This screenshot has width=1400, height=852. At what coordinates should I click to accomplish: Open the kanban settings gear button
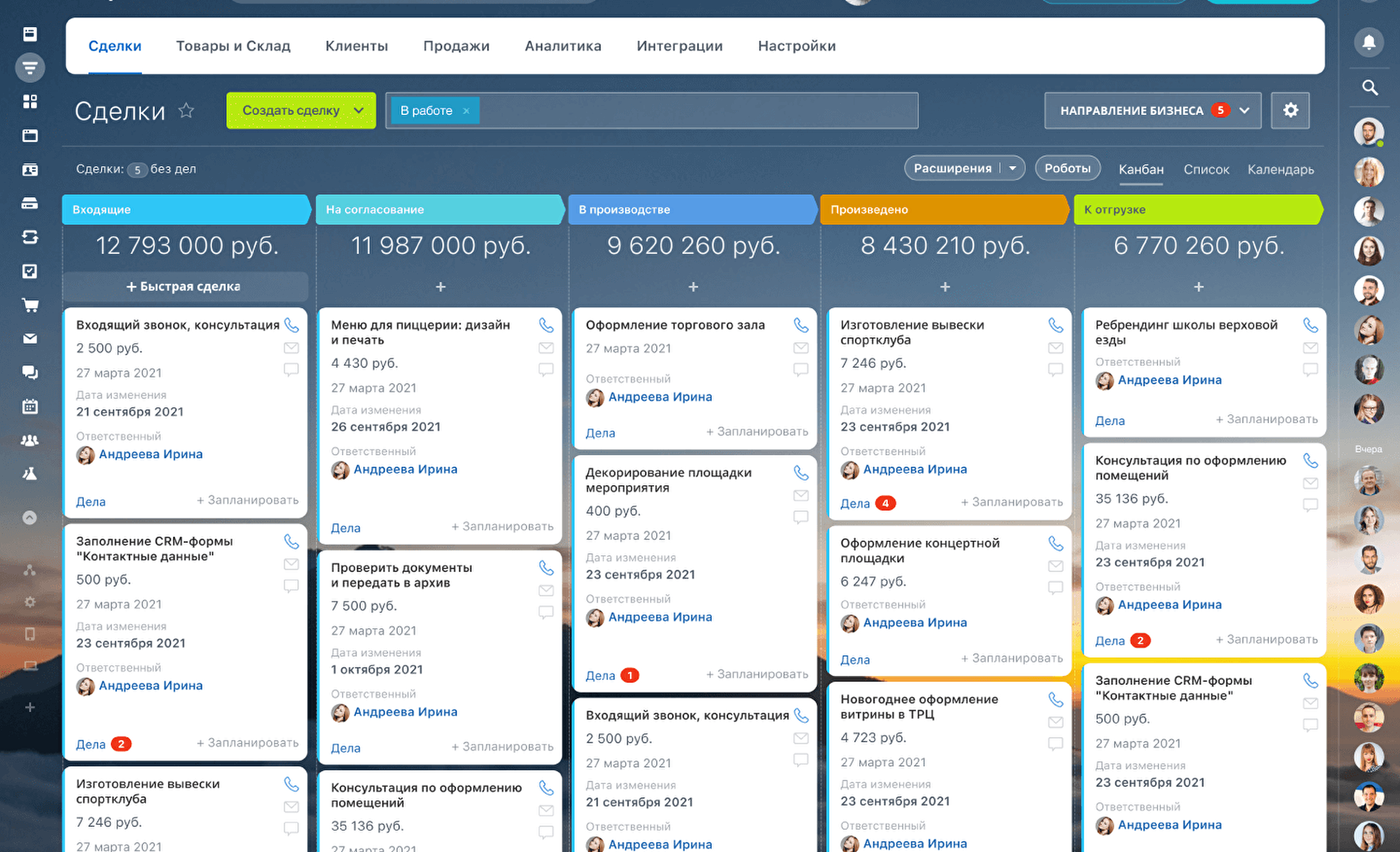pyautogui.click(x=1290, y=110)
